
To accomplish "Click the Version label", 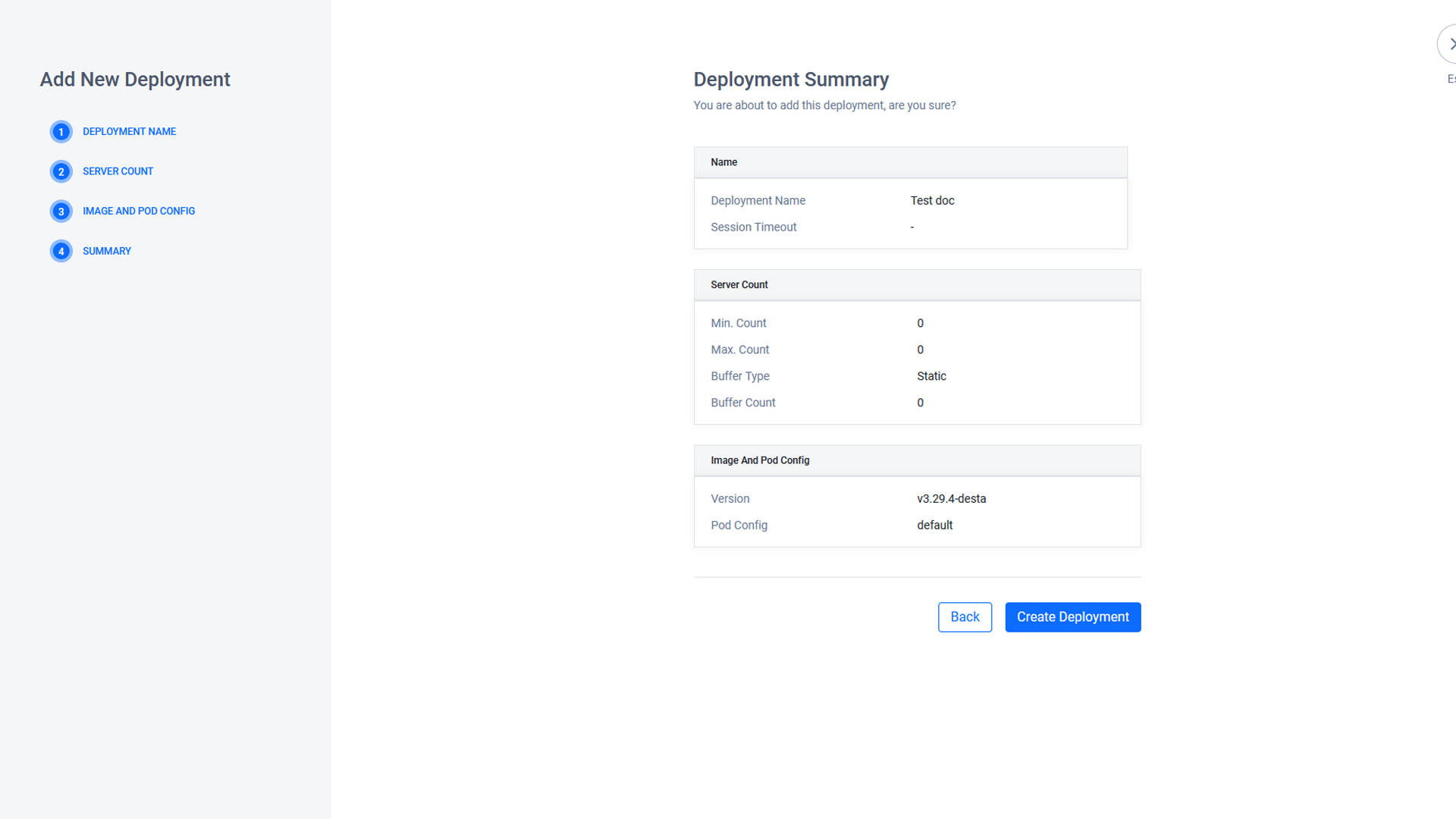I will (730, 499).
